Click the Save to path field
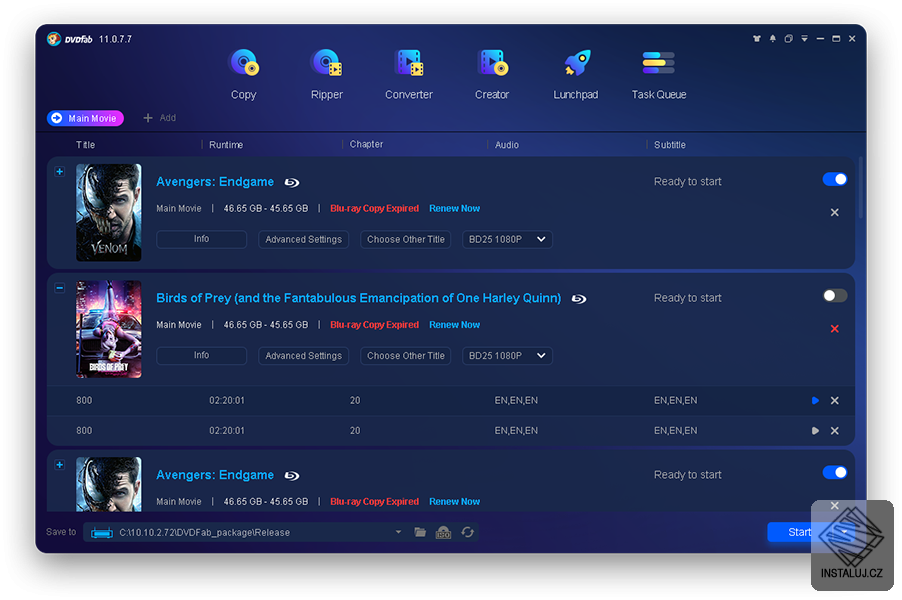 (246, 532)
